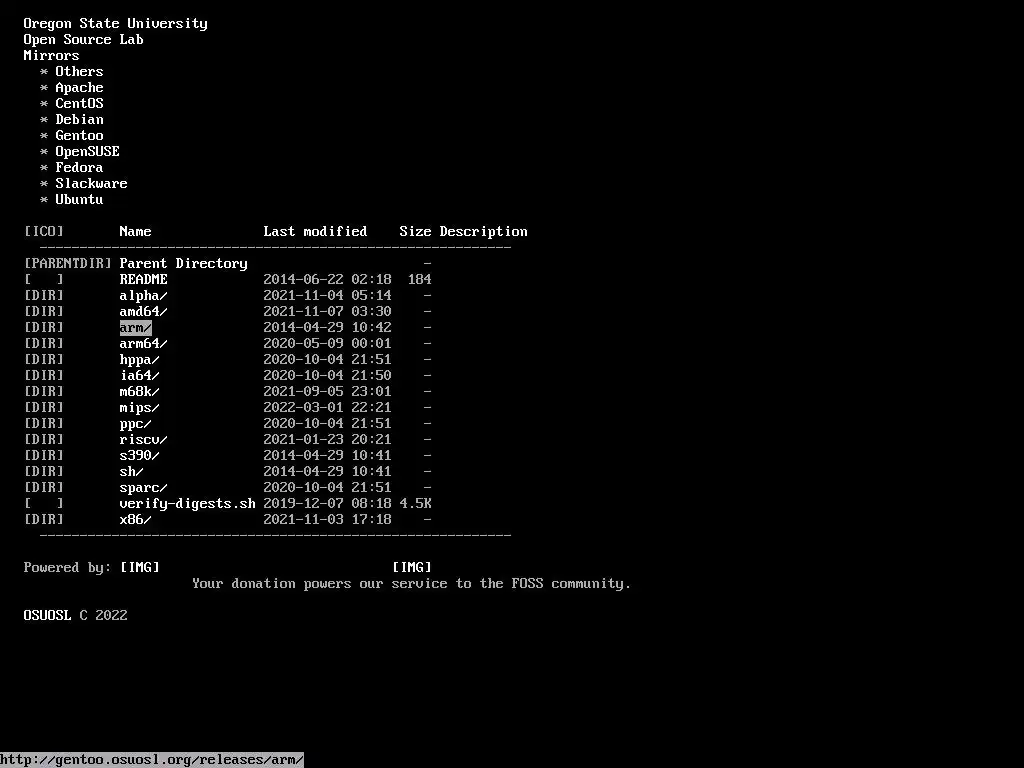This screenshot has width=1024, height=768.
Task: Follow the Fedora mirror link
Action: pyautogui.click(x=79, y=167)
